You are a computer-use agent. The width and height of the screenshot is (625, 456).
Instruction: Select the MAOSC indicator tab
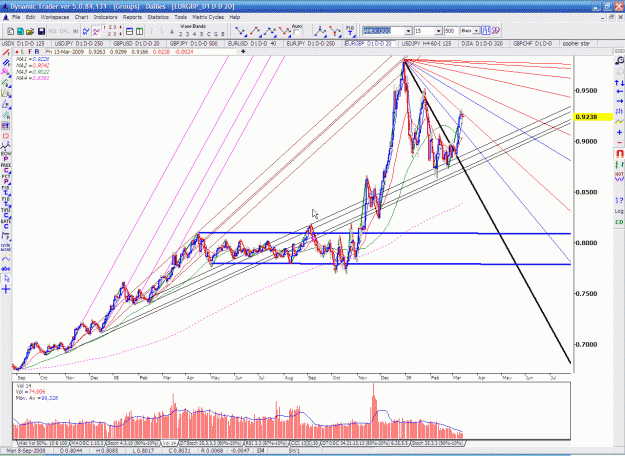pyautogui.click(x=87, y=443)
